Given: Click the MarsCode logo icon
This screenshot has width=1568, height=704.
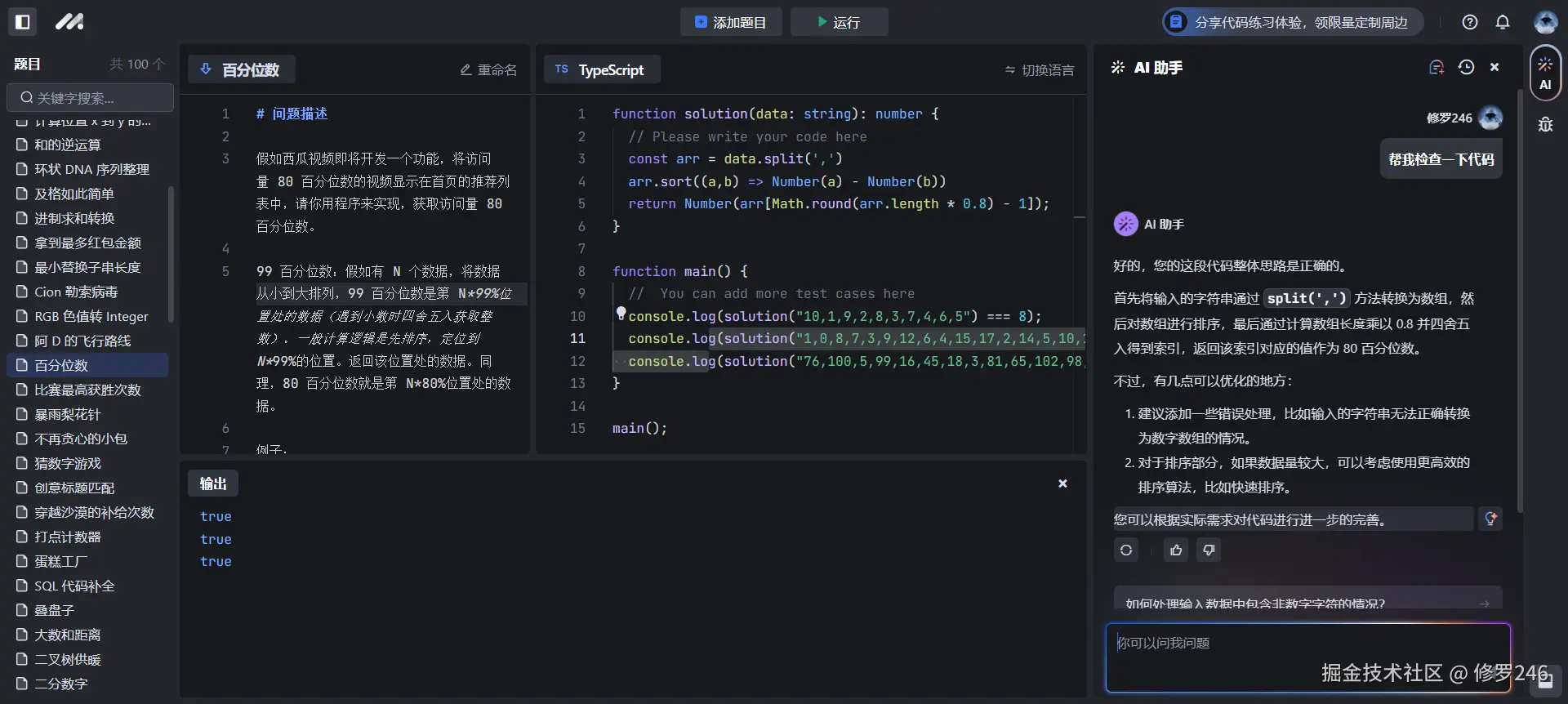Looking at the screenshot, I should 69,22.
